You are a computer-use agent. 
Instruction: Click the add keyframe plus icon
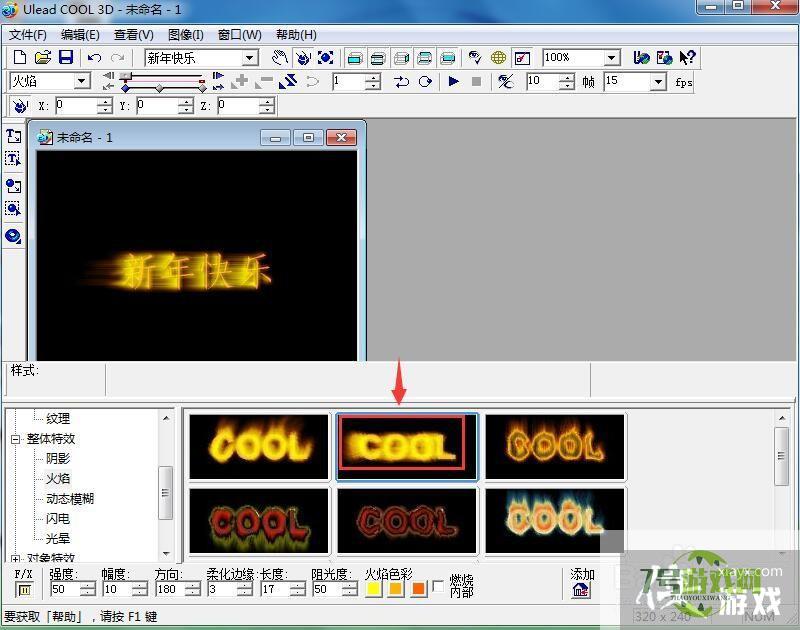tap(240, 82)
